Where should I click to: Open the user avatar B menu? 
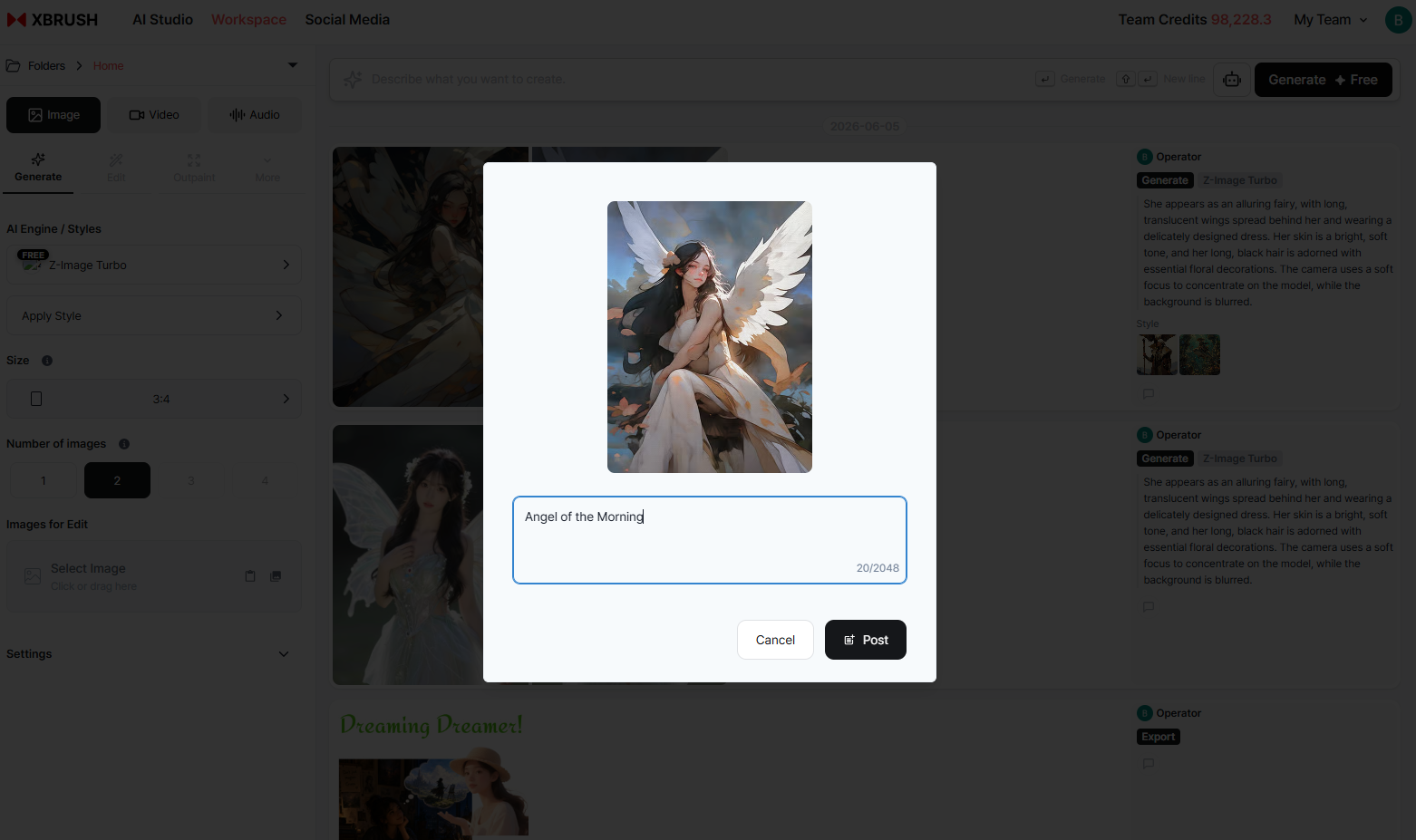click(1398, 20)
